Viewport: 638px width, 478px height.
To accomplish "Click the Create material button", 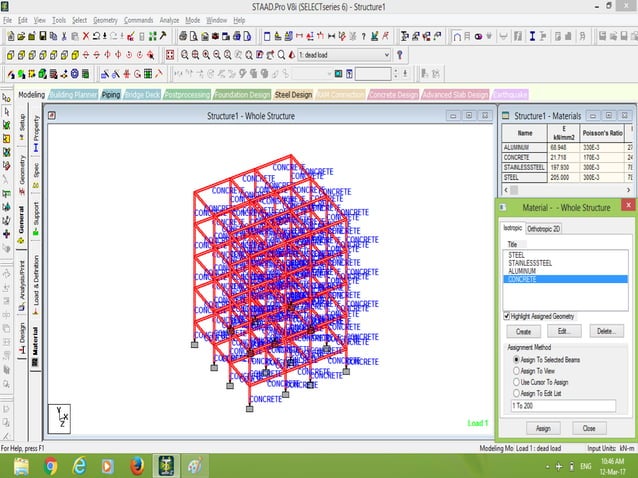I will click(522, 331).
